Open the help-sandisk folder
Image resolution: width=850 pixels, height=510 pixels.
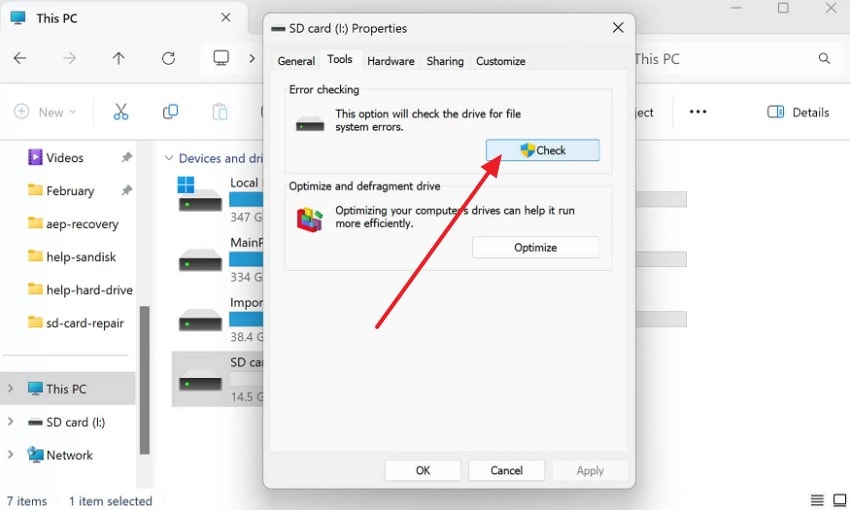pos(72,257)
